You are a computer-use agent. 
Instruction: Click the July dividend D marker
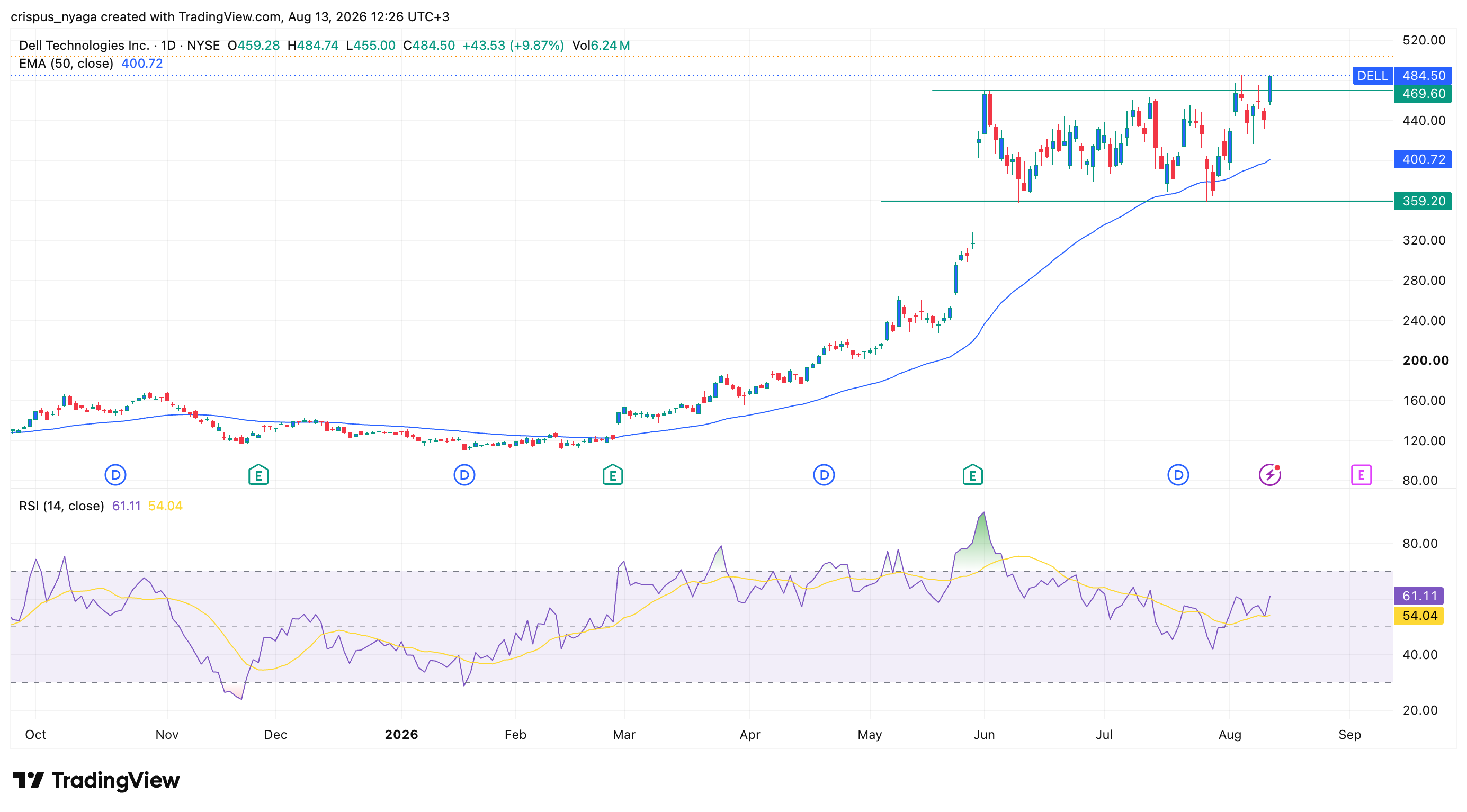(x=1178, y=475)
